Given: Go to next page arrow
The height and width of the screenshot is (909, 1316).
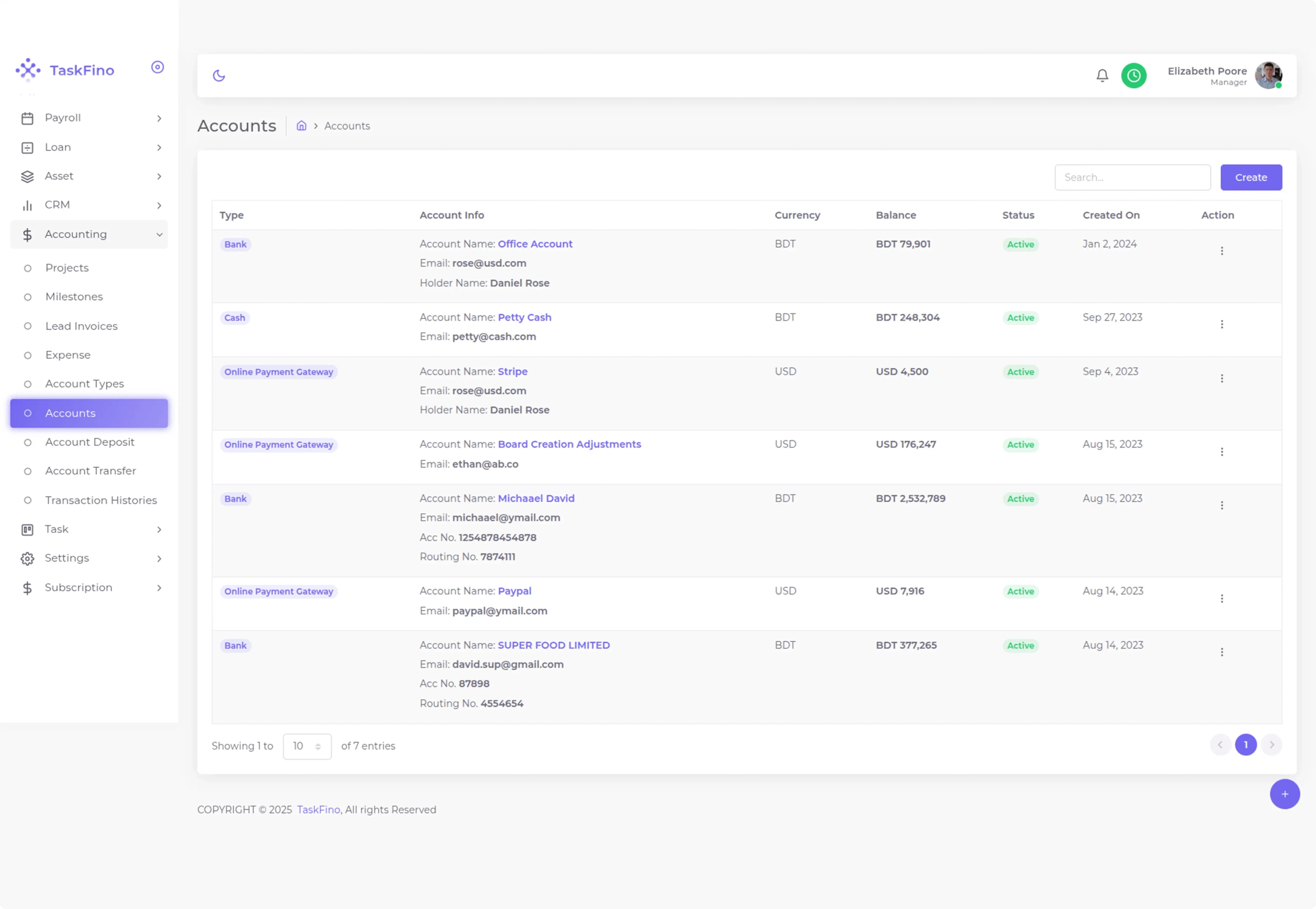Looking at the screenshot, I should [1271, 745].
